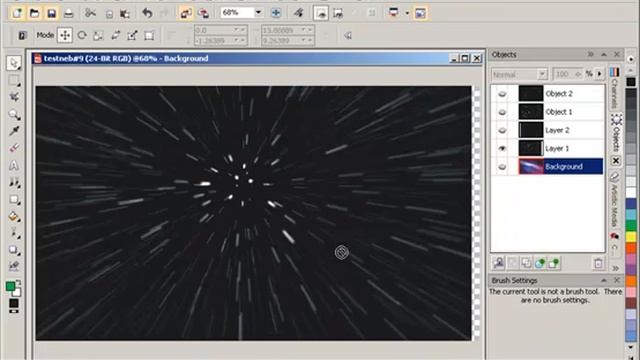The width and height of the screenshot is (640, 360).
Task: Open the opacity slider flyout arrow
Action: (x=599, y=74)
